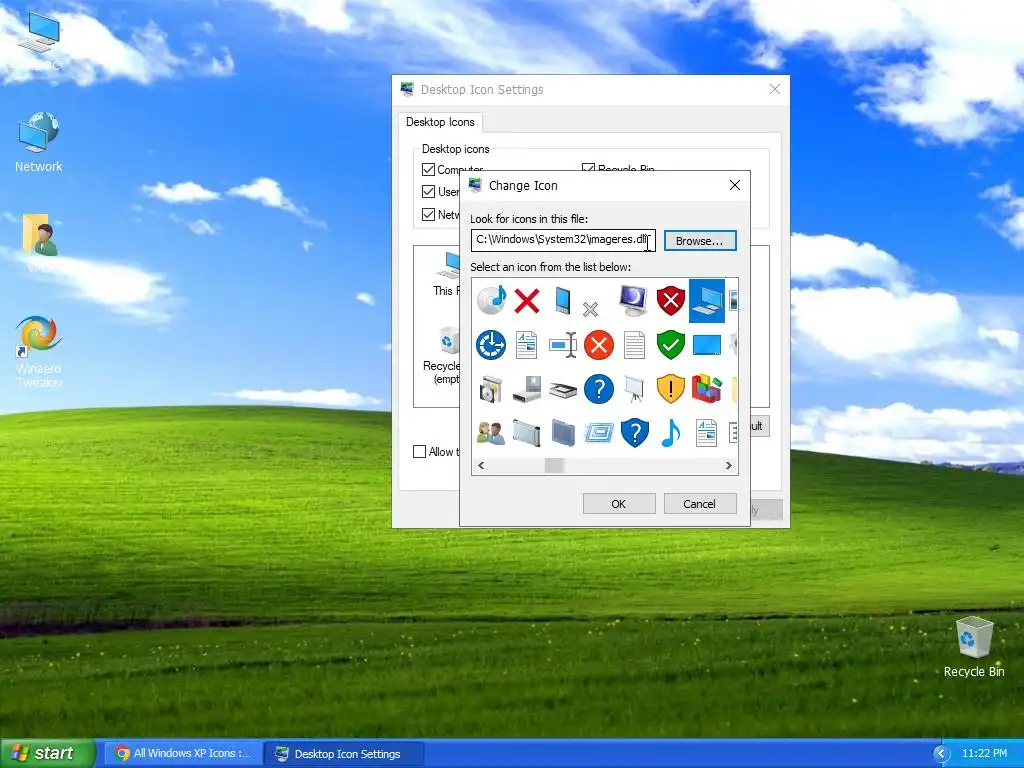Select the yellow shield exclamation warning icon

click(671, 389)
